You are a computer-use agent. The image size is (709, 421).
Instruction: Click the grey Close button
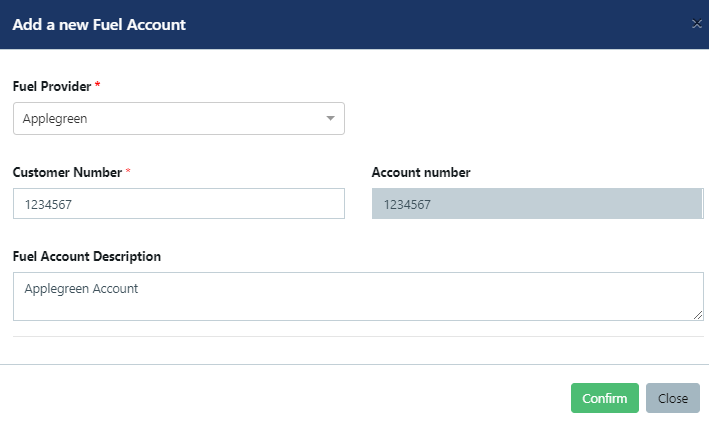672,398
